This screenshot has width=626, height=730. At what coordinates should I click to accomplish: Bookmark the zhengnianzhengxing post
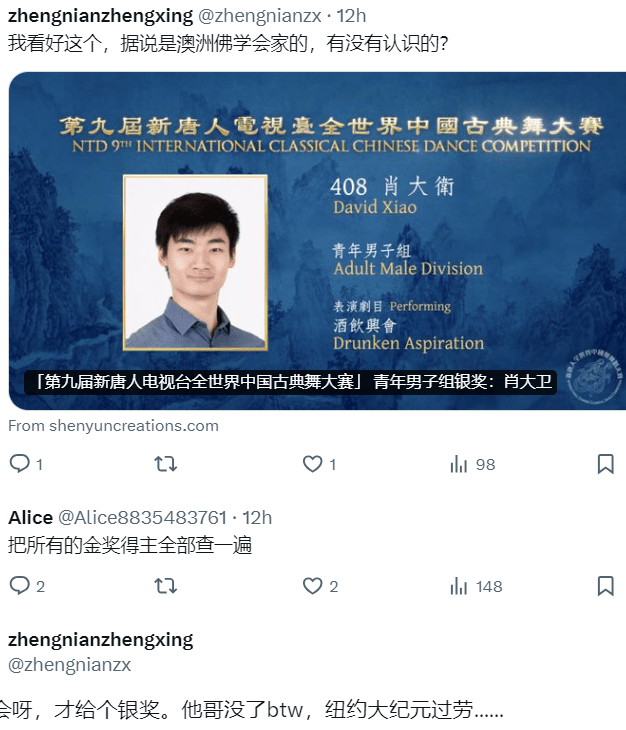[606, 464]
